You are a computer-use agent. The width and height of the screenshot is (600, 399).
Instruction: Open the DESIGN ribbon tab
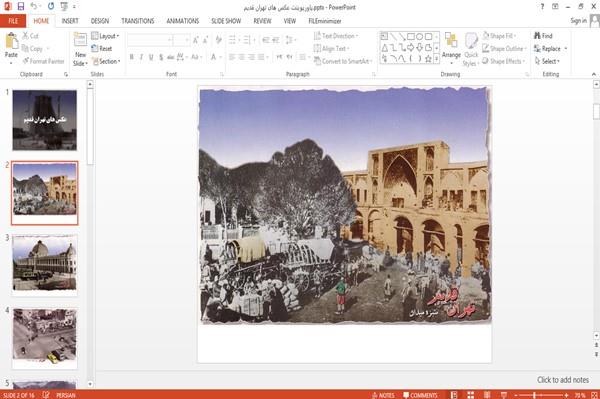100,21
